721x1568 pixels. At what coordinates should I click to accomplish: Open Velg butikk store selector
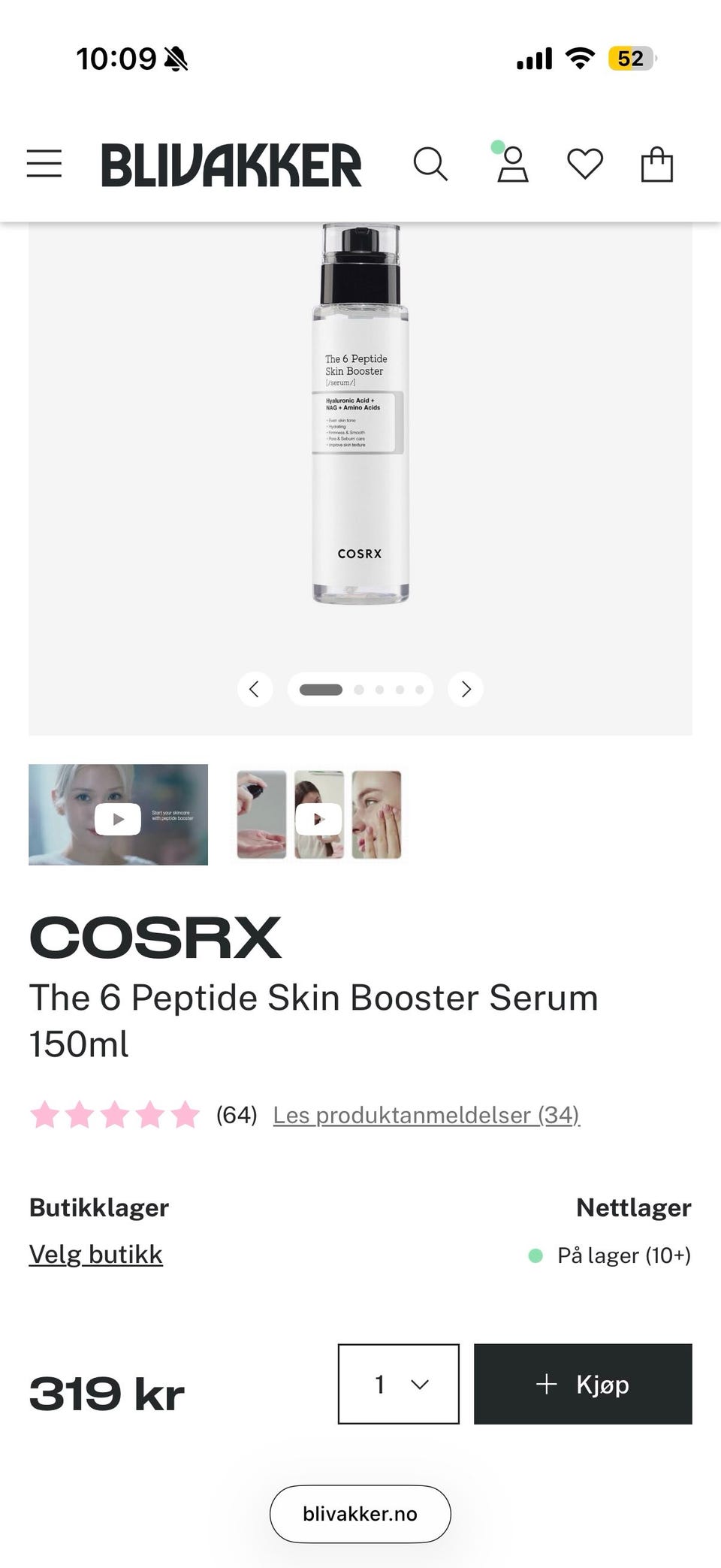pyautogui.click(x=95, y=1255)
